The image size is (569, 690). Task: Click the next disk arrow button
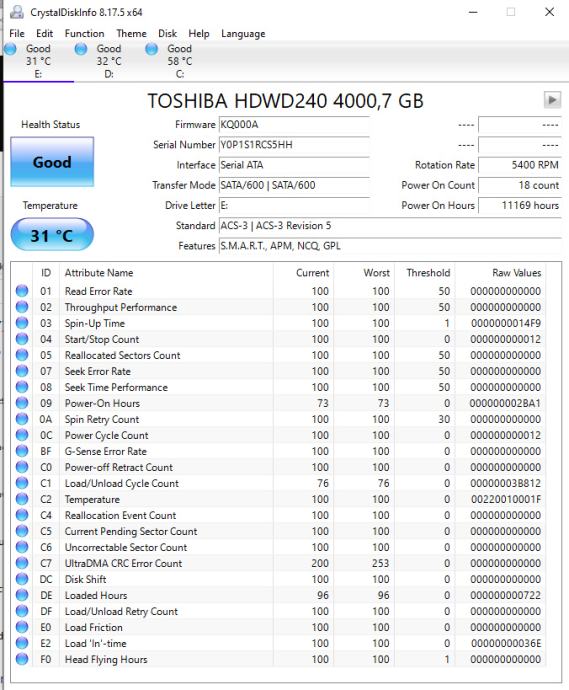(552, 100)
